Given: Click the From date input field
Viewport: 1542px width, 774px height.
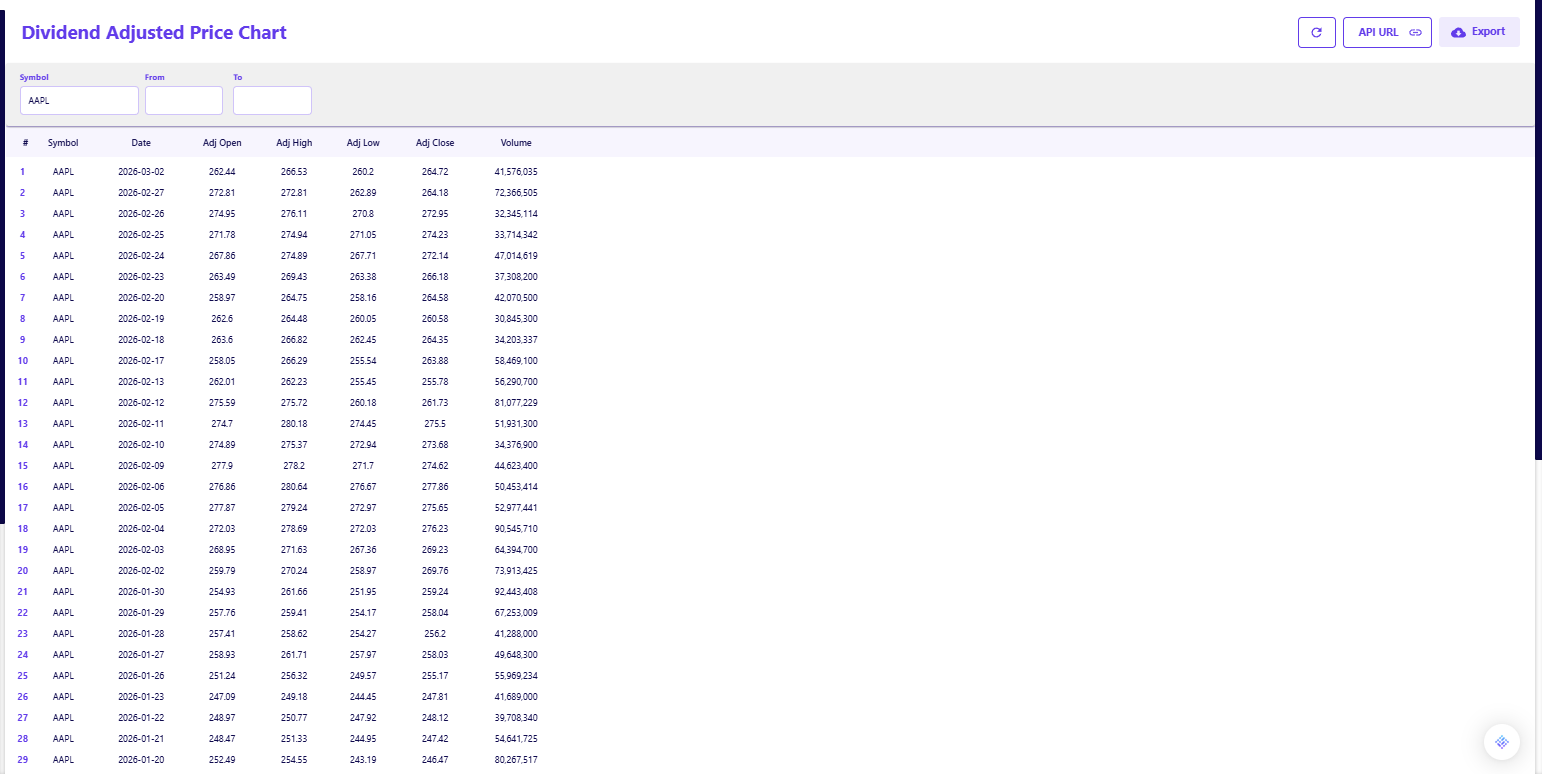Looking at the screenshot, I should (184, 100).
